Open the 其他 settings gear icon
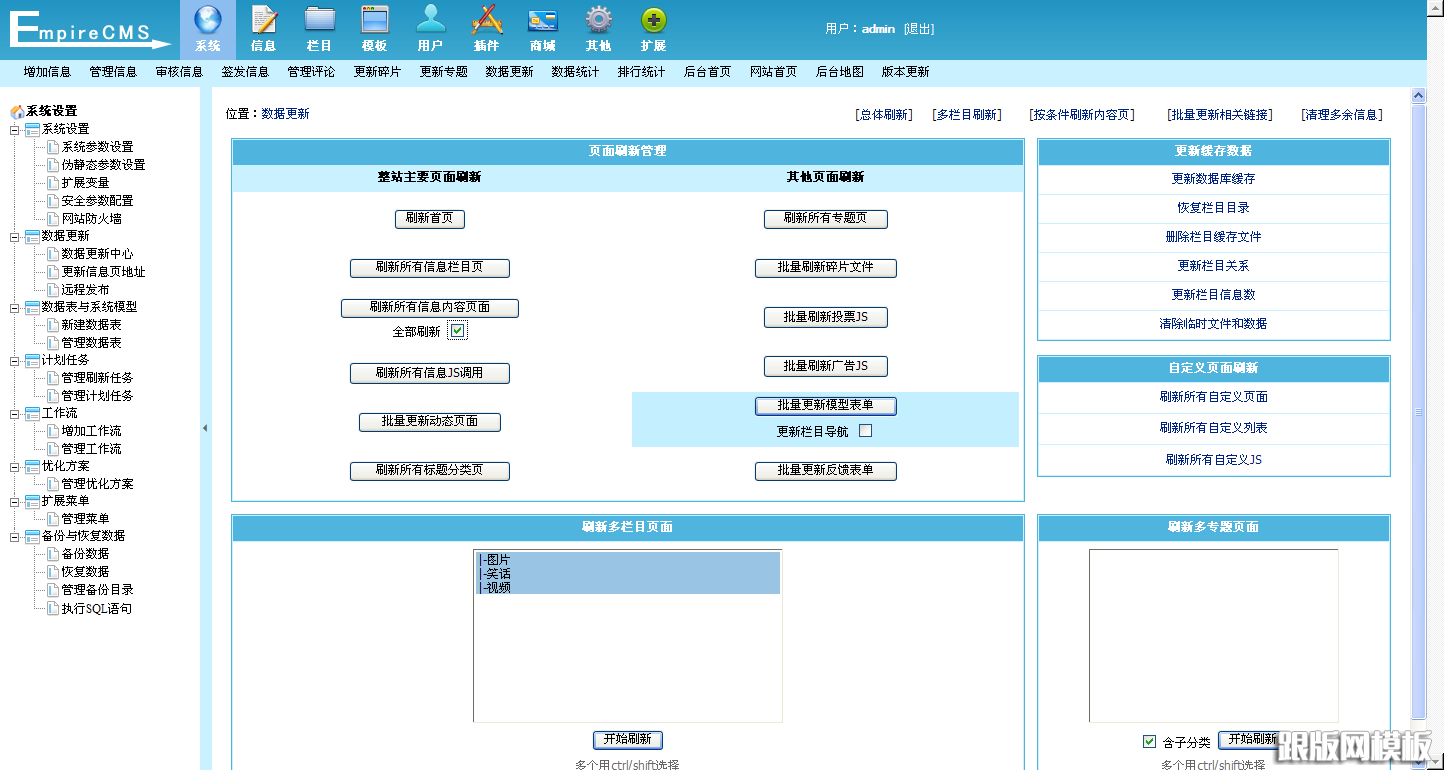This screenshot has height=770, width=1444. 598,28
